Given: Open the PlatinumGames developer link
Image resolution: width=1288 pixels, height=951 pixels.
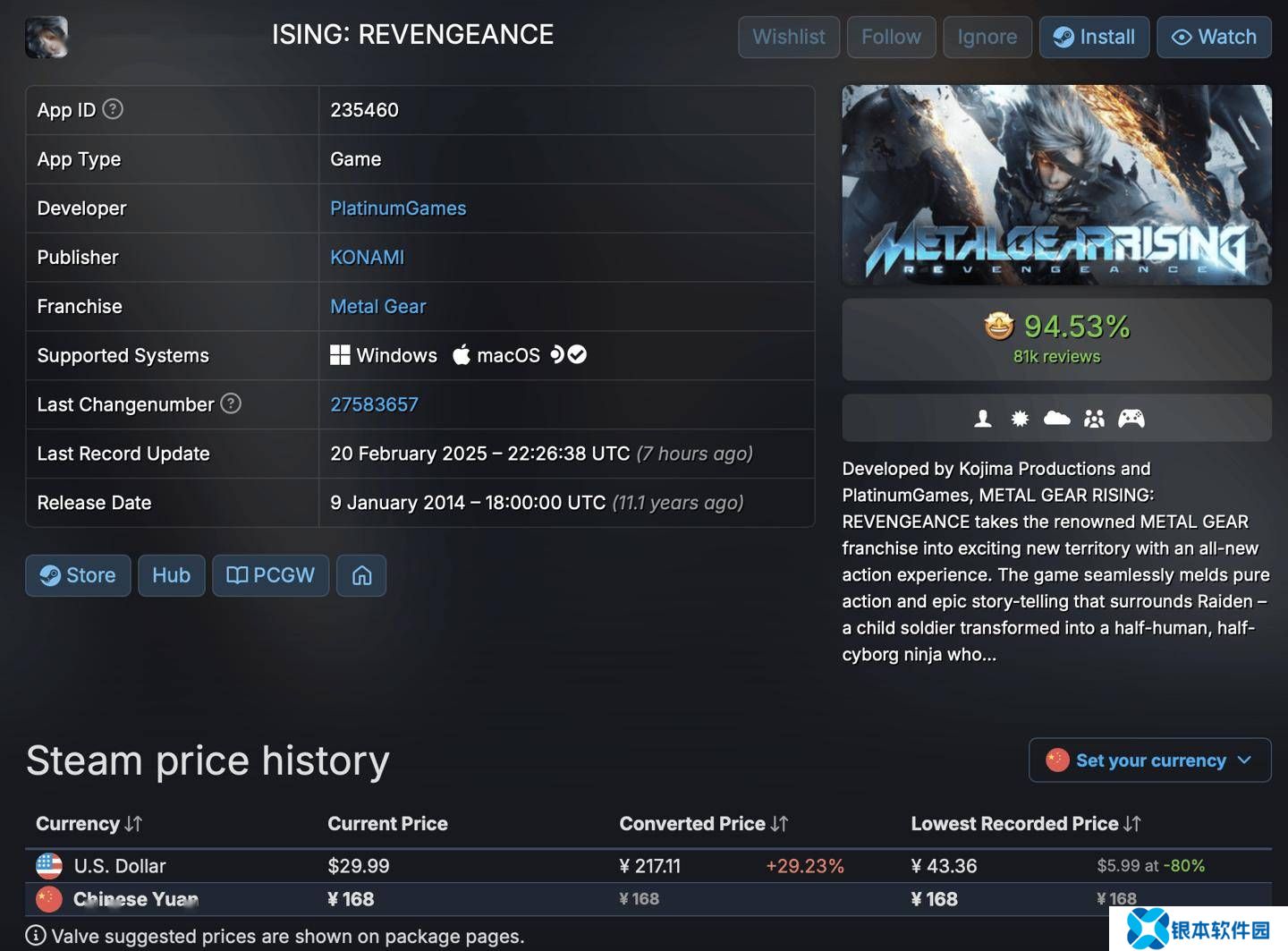Looking at the screenshot, I should [x=399, y=208].
